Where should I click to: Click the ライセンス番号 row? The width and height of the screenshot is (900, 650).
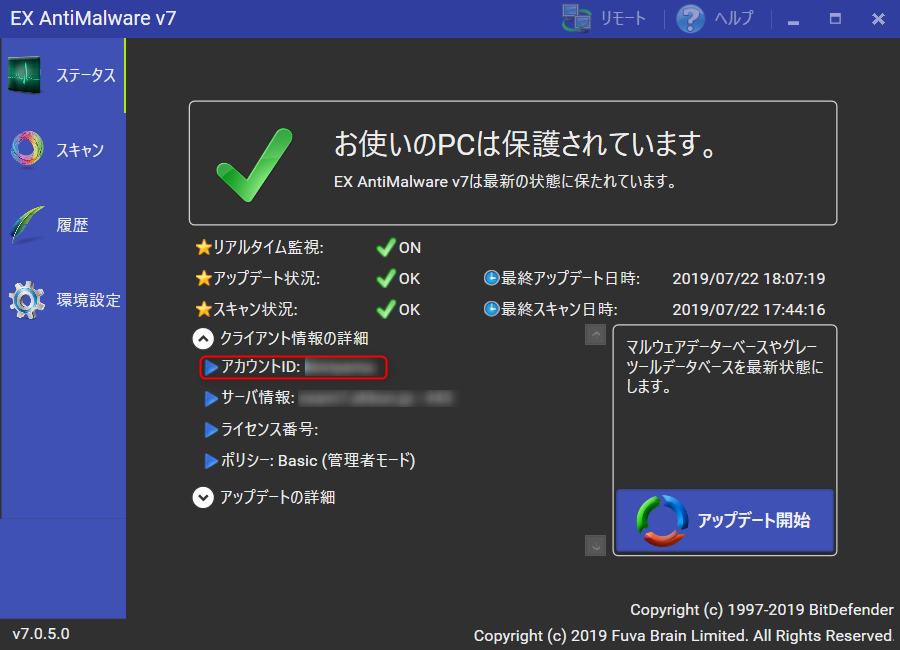[262, 430]
